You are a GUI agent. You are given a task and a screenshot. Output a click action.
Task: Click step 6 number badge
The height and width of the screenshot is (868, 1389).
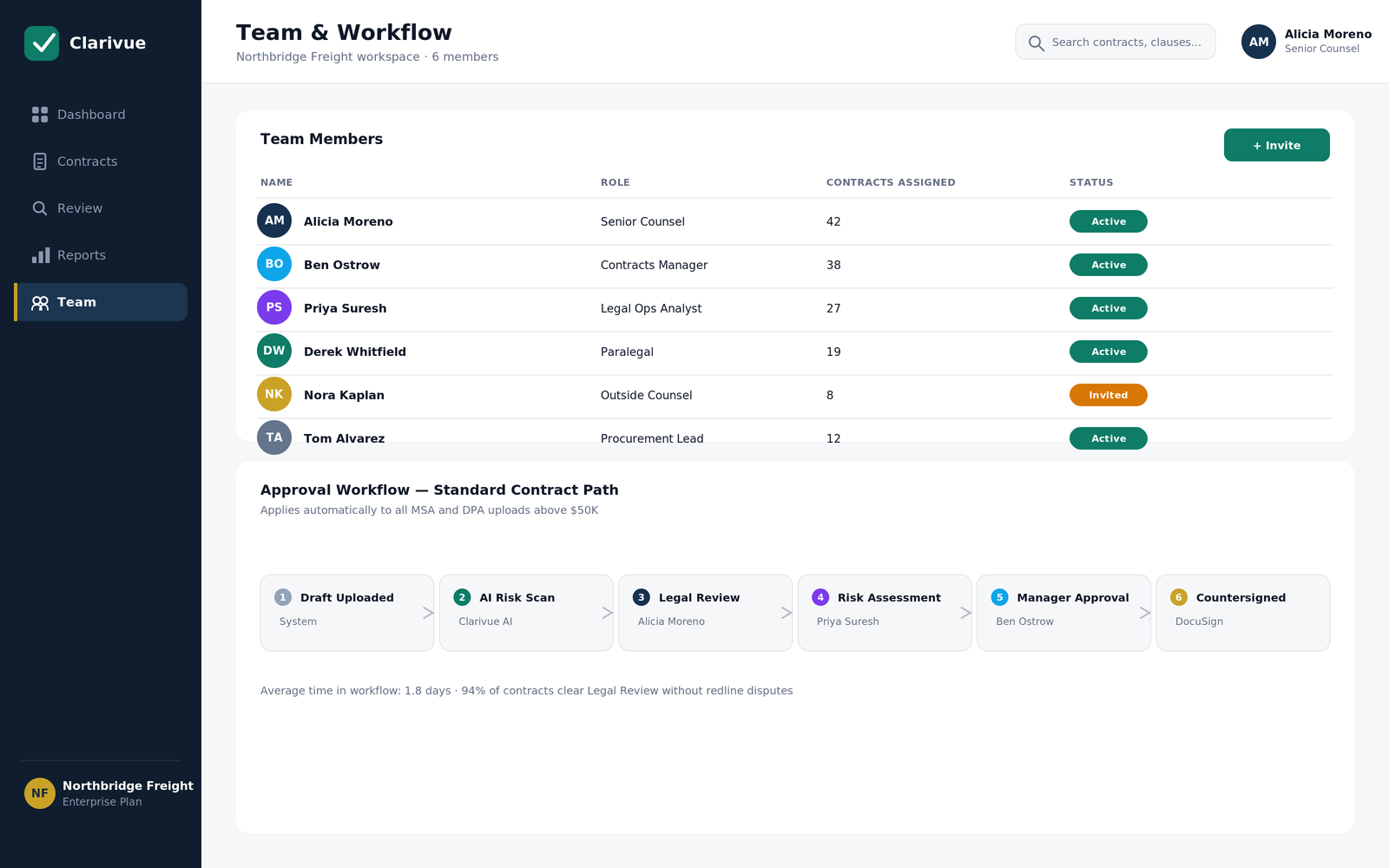[1179, 597]
